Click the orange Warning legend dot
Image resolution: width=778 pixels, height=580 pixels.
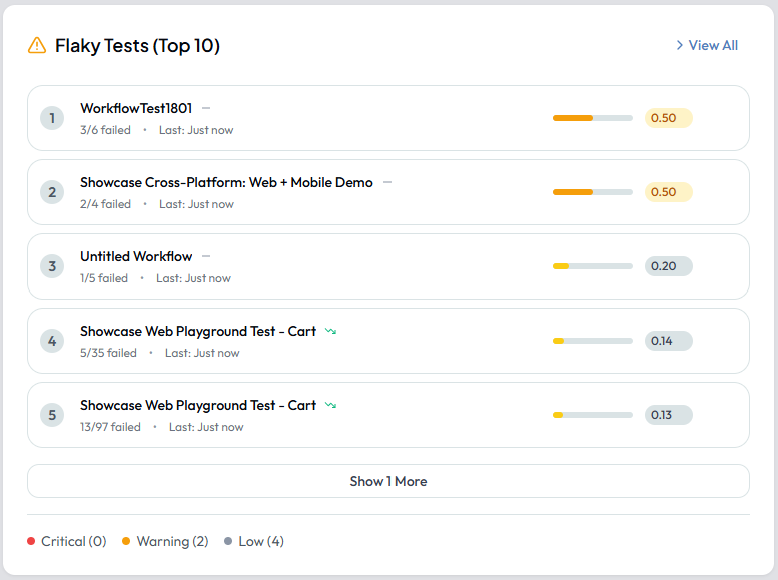point(126,541)
